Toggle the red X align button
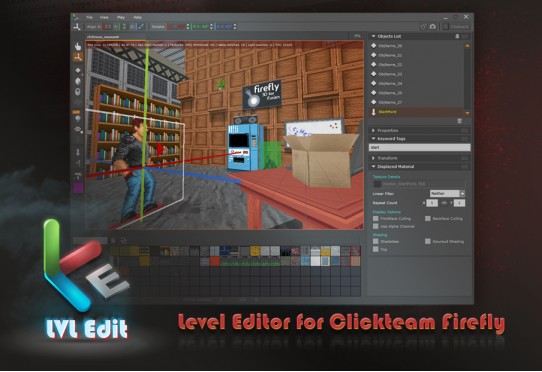Viewport: 542px width, 372px height. click(x=108, y=27)
